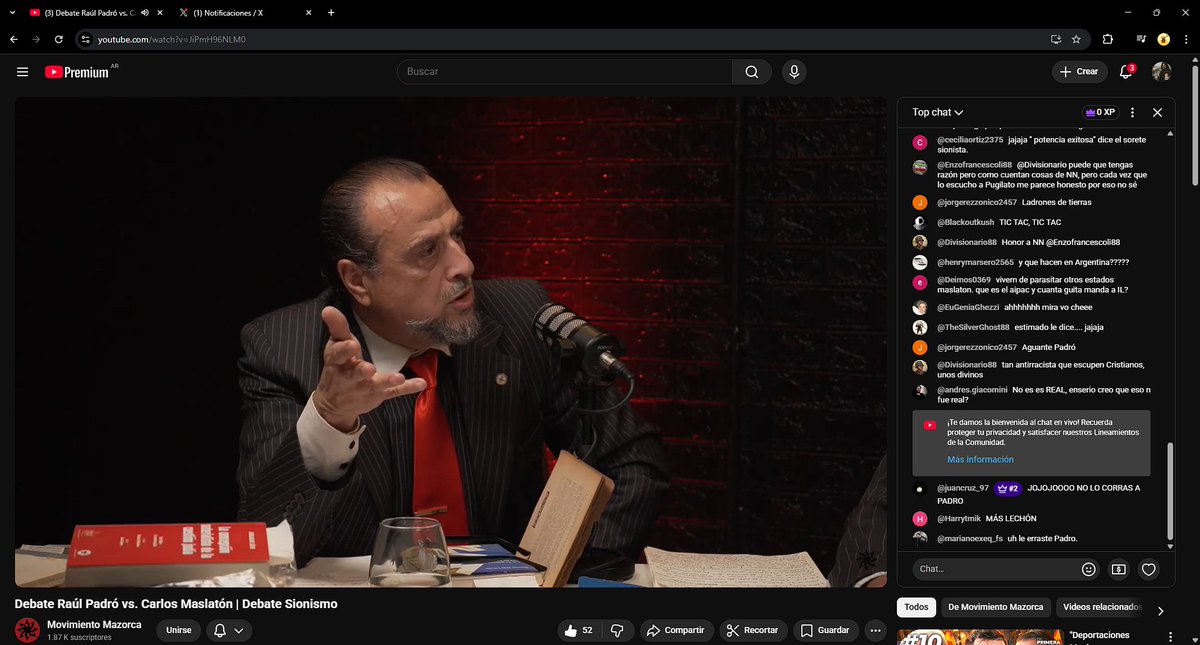Select the Videos relacionados filter chip
The image size is (1200, 645).
1103,607
